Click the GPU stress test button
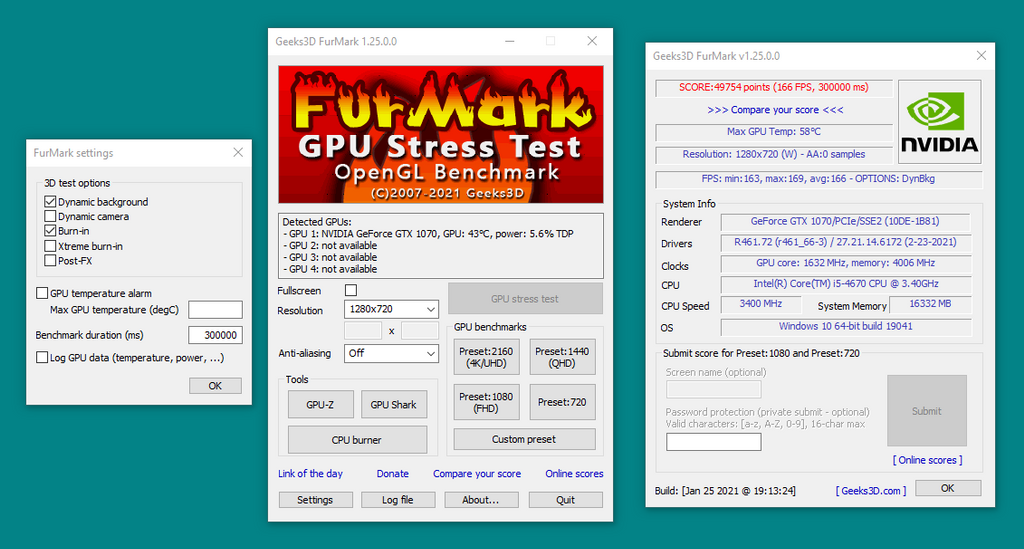 point(525,299)
